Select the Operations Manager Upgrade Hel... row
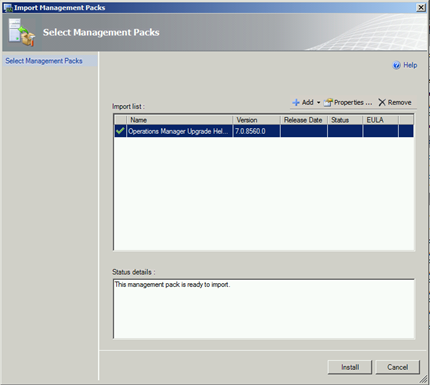Image resolution: width=430 pixels, height=385 pixels. [x=264, y=131]
